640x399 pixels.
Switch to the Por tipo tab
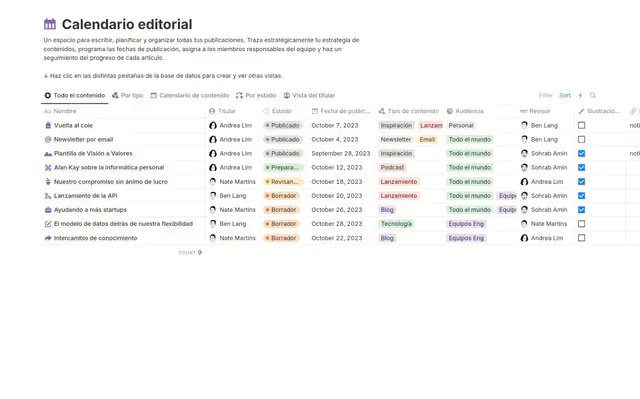coord(127,95)
